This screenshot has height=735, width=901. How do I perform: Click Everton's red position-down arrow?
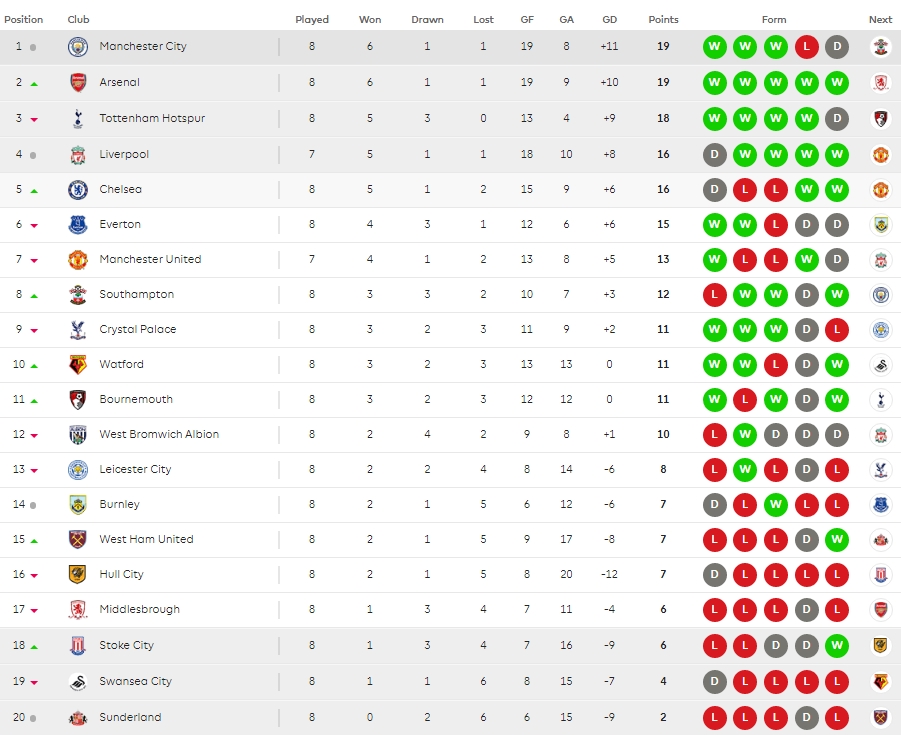pos(34,226)
